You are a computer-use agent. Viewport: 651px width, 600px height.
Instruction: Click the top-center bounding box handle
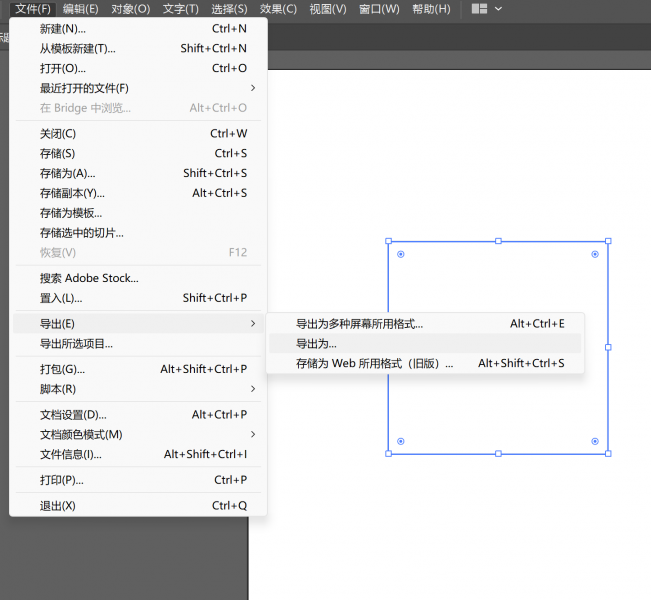click(498, 241)
